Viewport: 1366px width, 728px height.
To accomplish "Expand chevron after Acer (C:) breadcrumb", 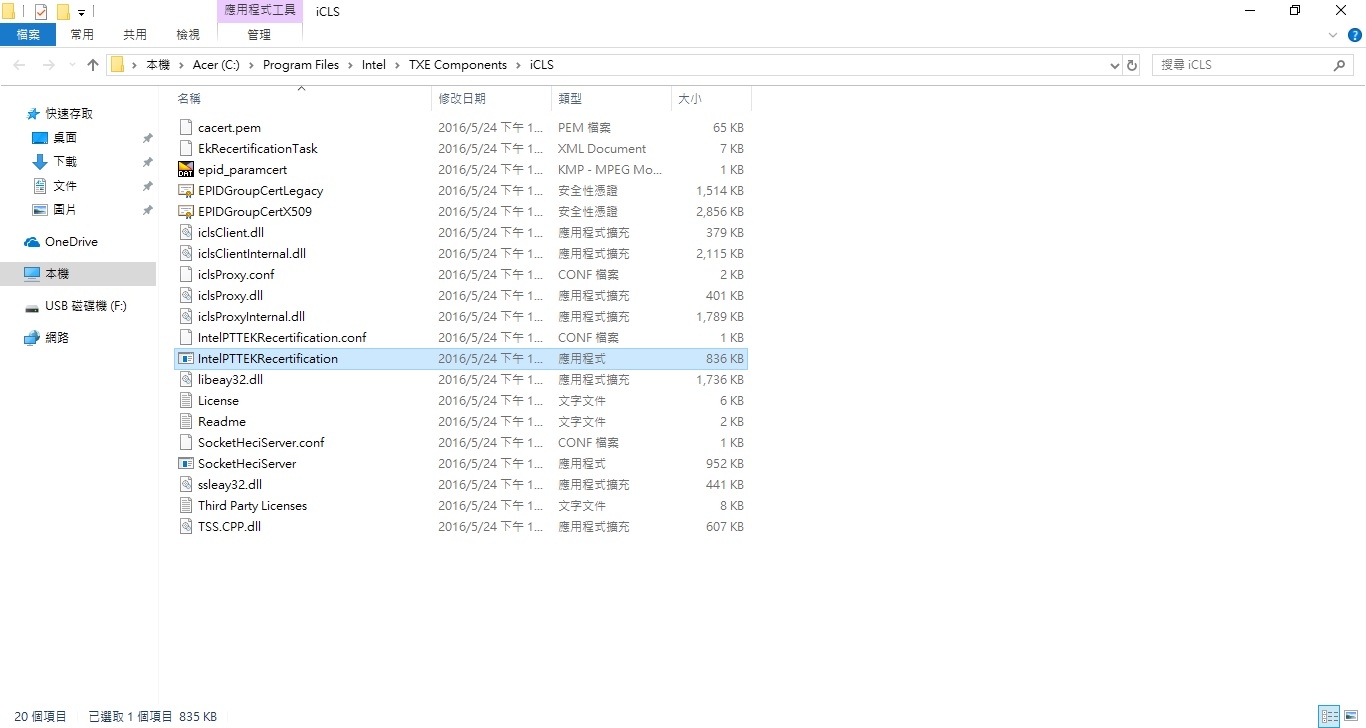I will coord(251,65).
